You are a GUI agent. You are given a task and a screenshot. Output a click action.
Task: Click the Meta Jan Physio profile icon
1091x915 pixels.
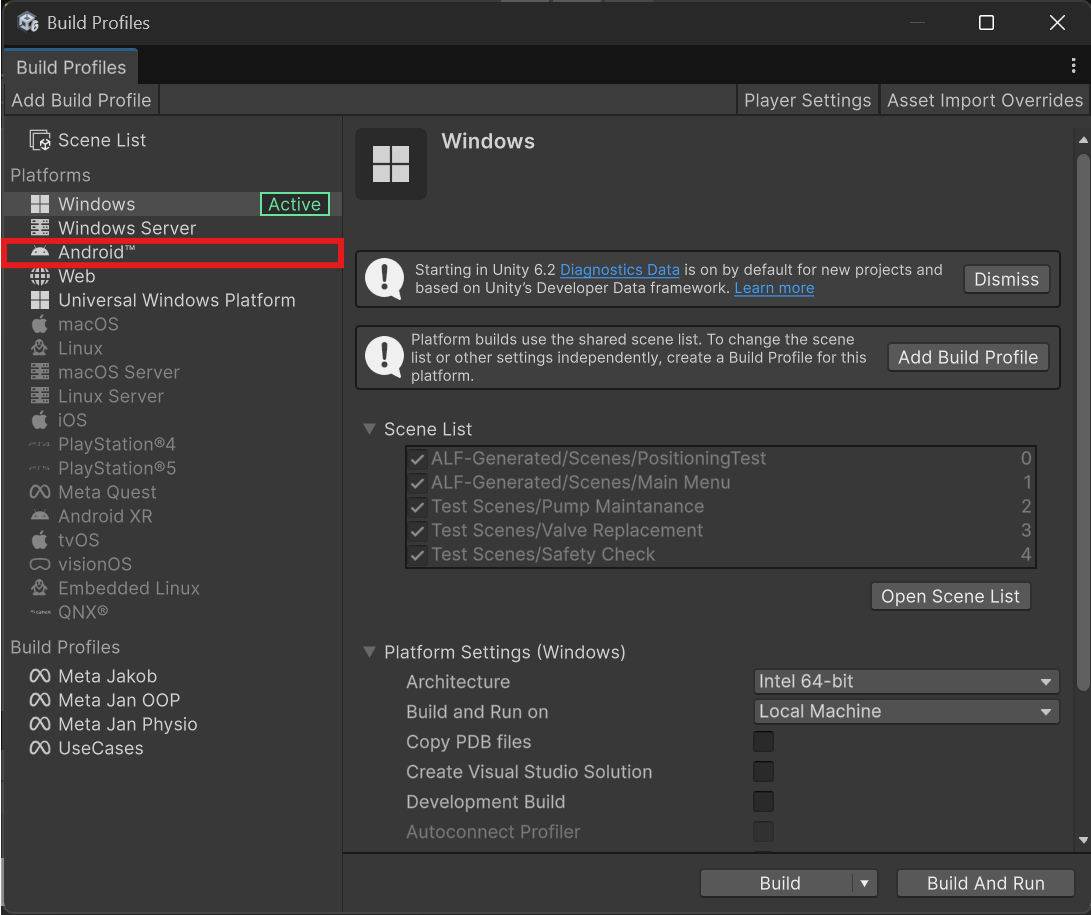(x=40, y=724)
